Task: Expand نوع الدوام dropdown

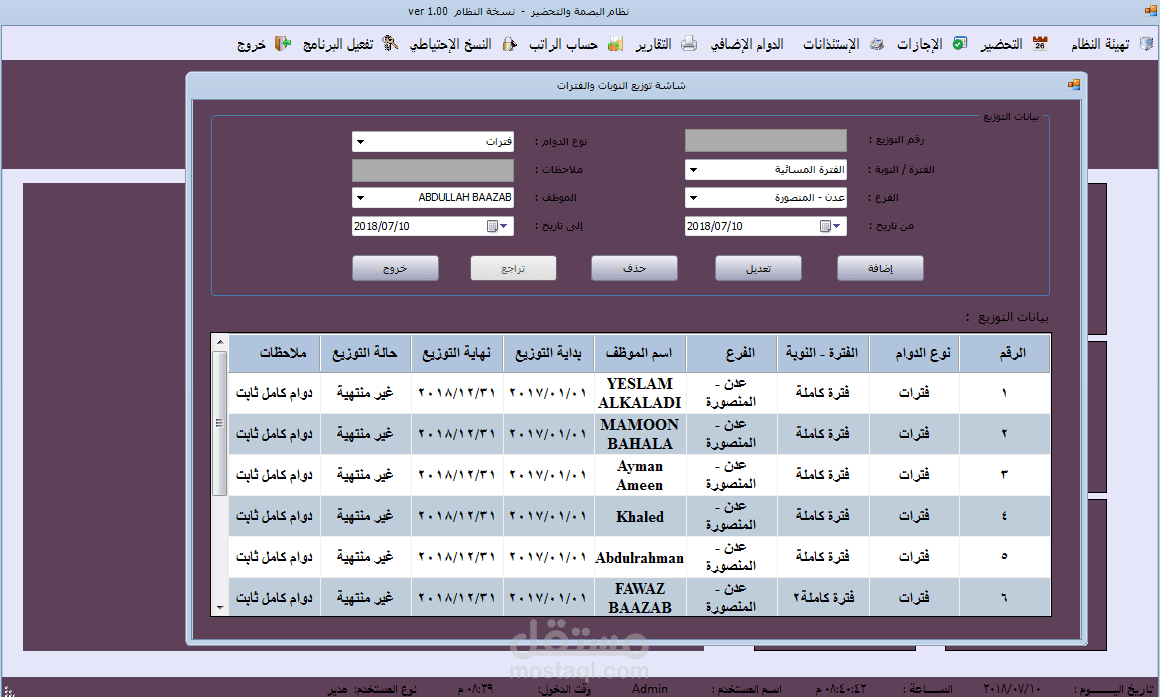Action: click(x=360, y=142)
